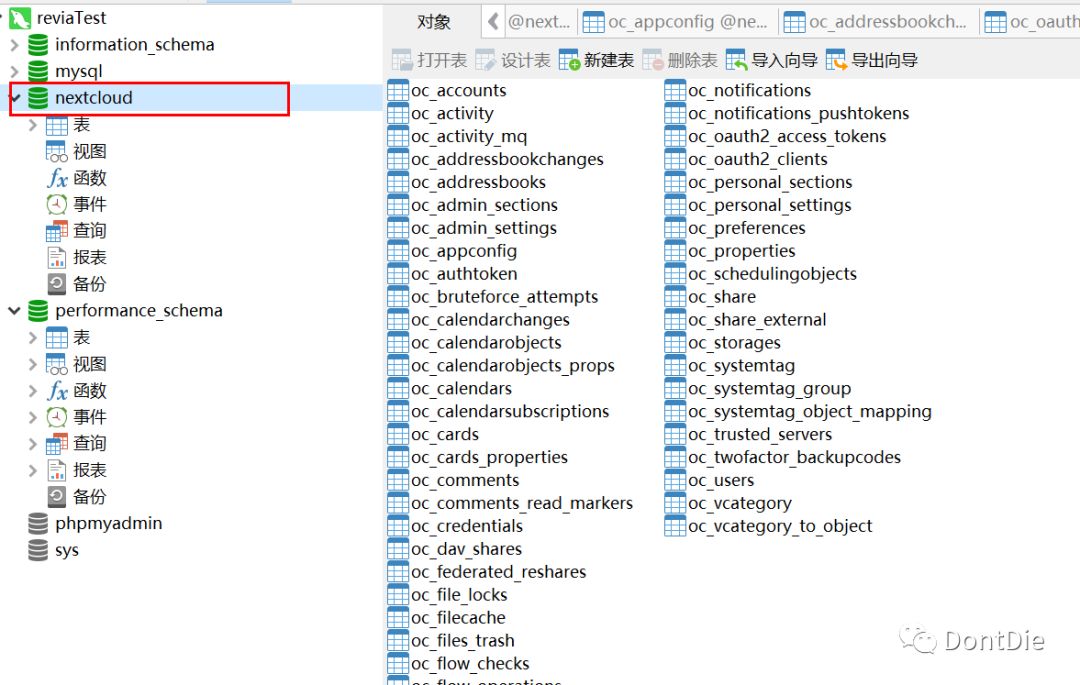Click the performance_schema database icon

38,310
